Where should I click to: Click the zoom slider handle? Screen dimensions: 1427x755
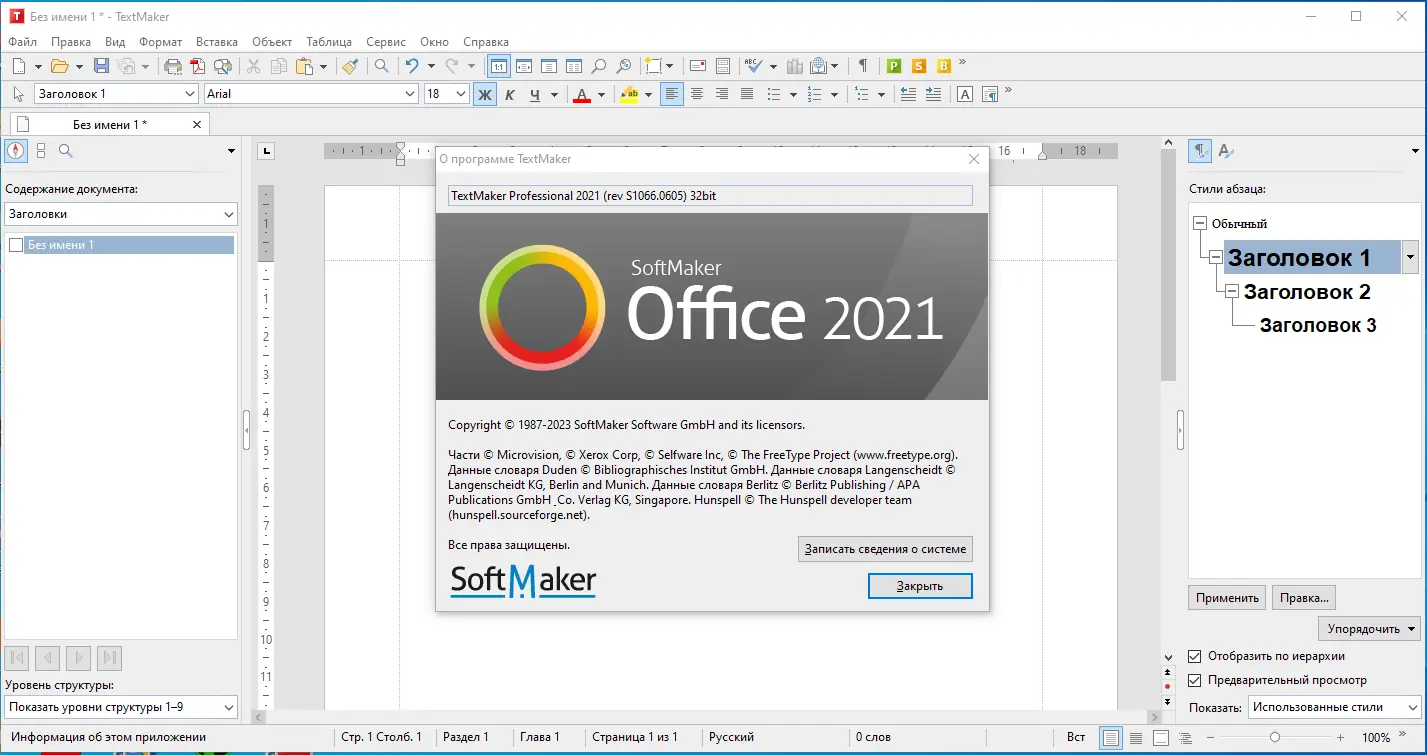pos(1275,737)
